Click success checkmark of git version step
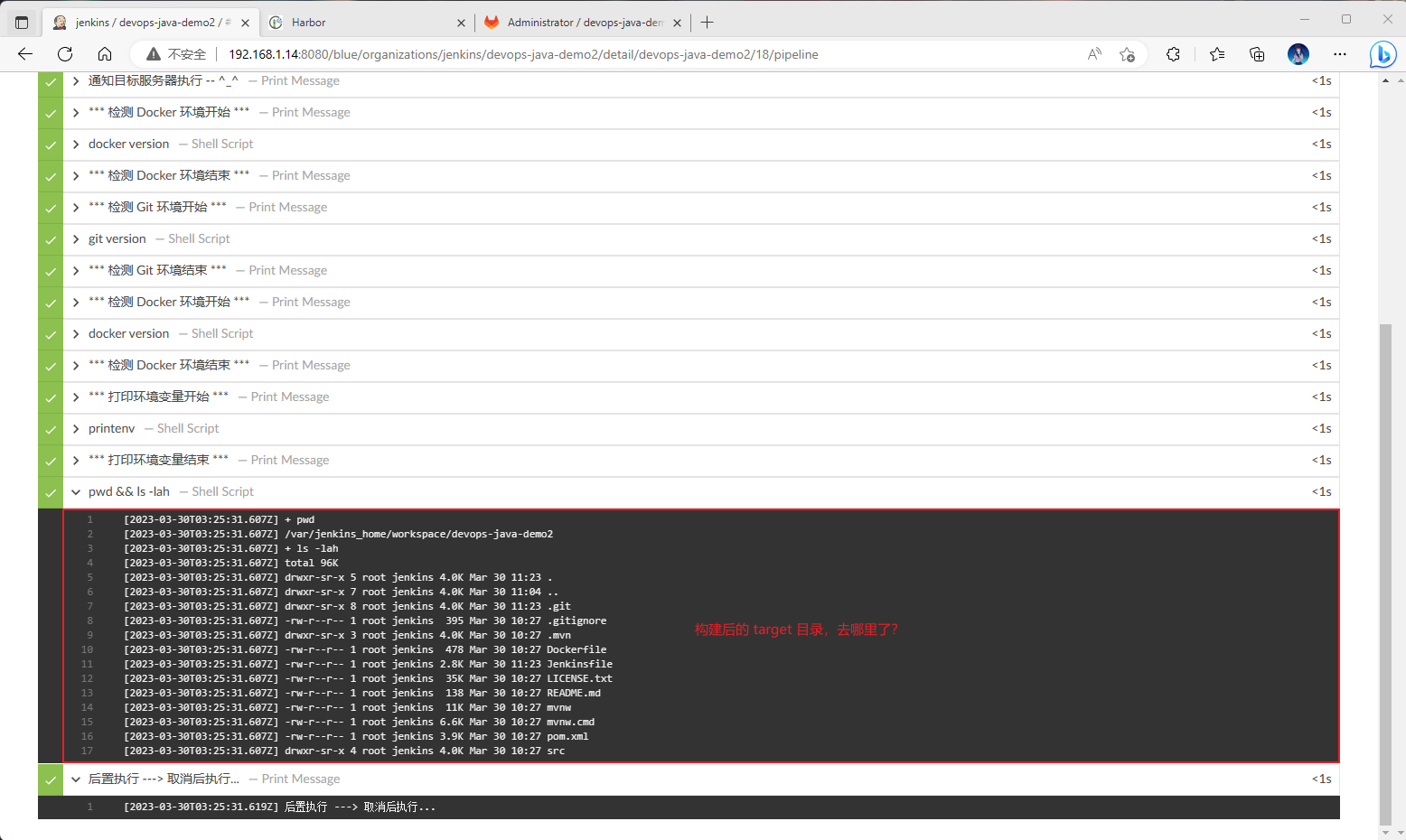Image resolution: width=1406 pixels, height=840 pixels. (51, 239)
